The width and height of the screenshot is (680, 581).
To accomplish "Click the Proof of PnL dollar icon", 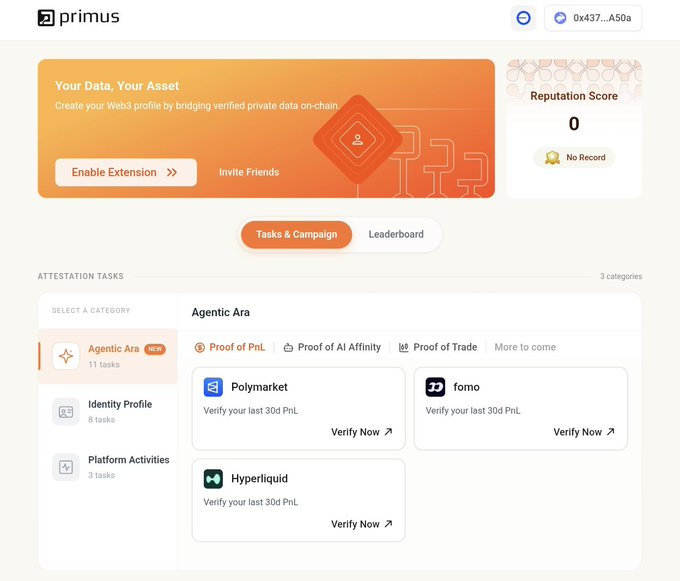I will pyautogui.click(x=199, y=347).
